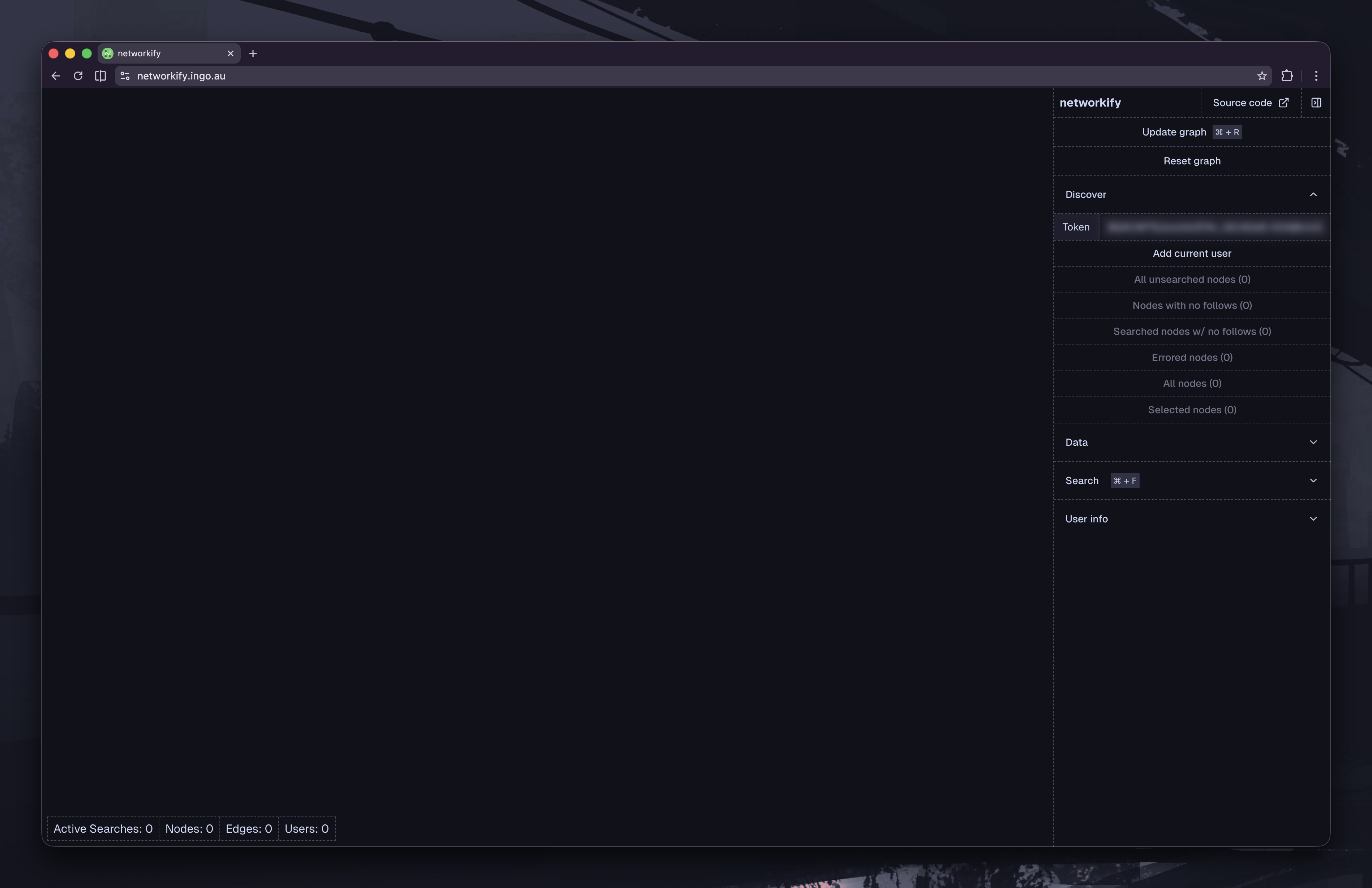Open browser three-dot menu

pos(1316,76)
